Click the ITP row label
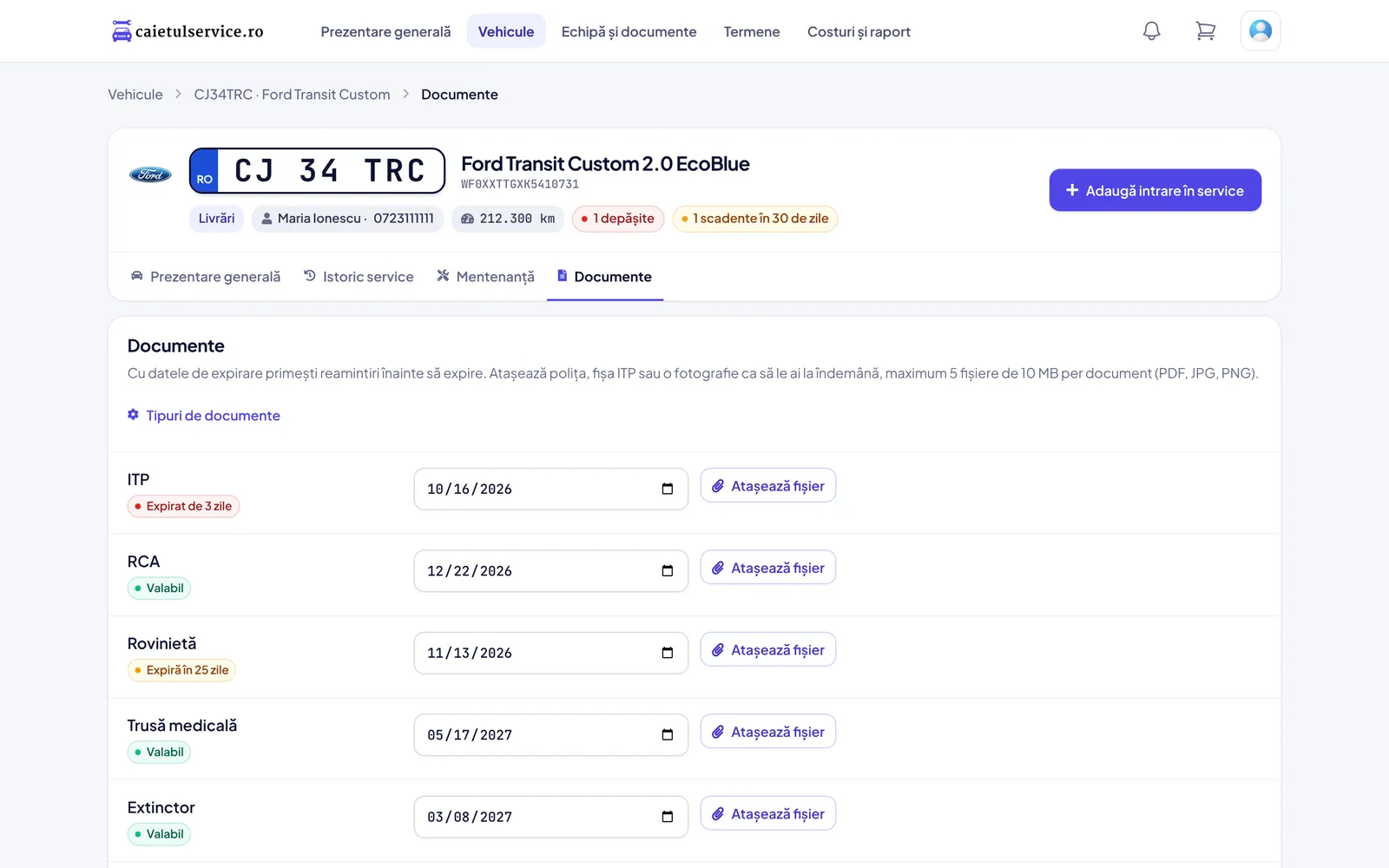This screenshot has height=868, width=1389. pyautogui.click(x=138, y=480)
